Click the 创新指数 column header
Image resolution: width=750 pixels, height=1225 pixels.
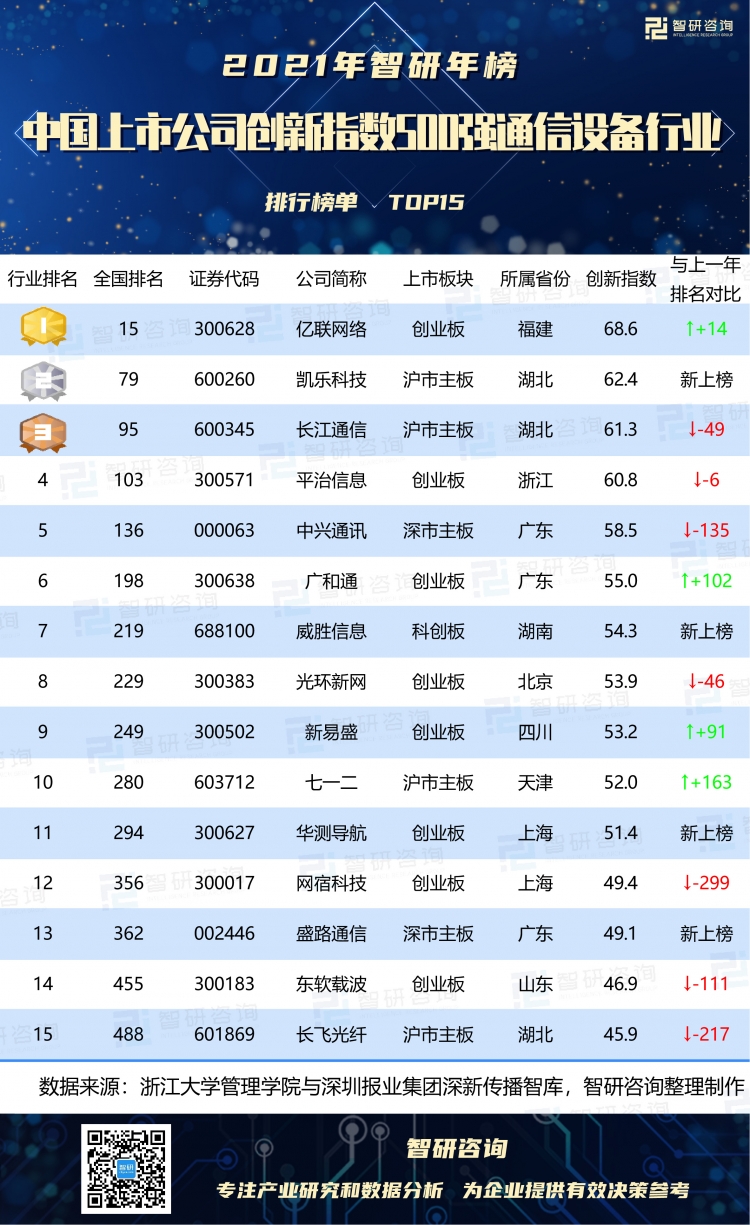(621, 279)
